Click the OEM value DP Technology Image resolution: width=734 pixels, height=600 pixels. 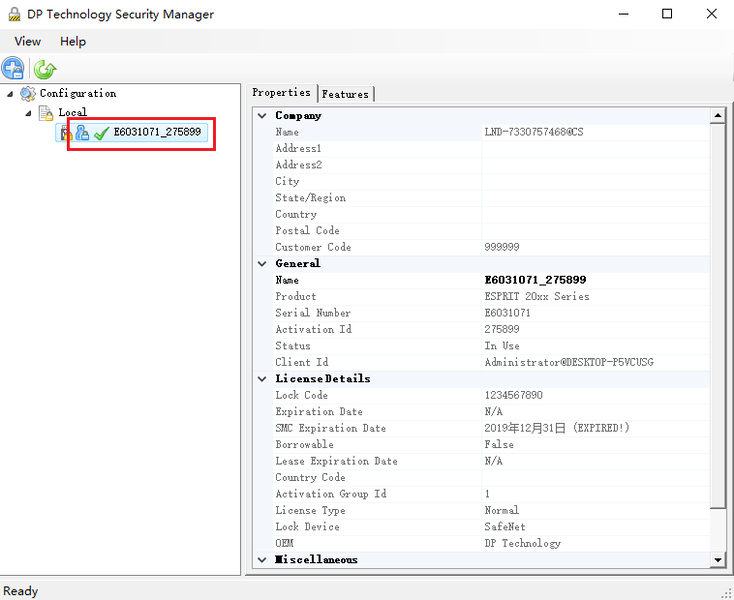[522, 543]
